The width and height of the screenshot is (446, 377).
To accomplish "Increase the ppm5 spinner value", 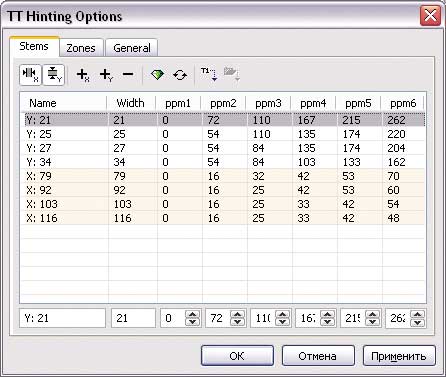I will pyautogui.click(x=372, y=314).
